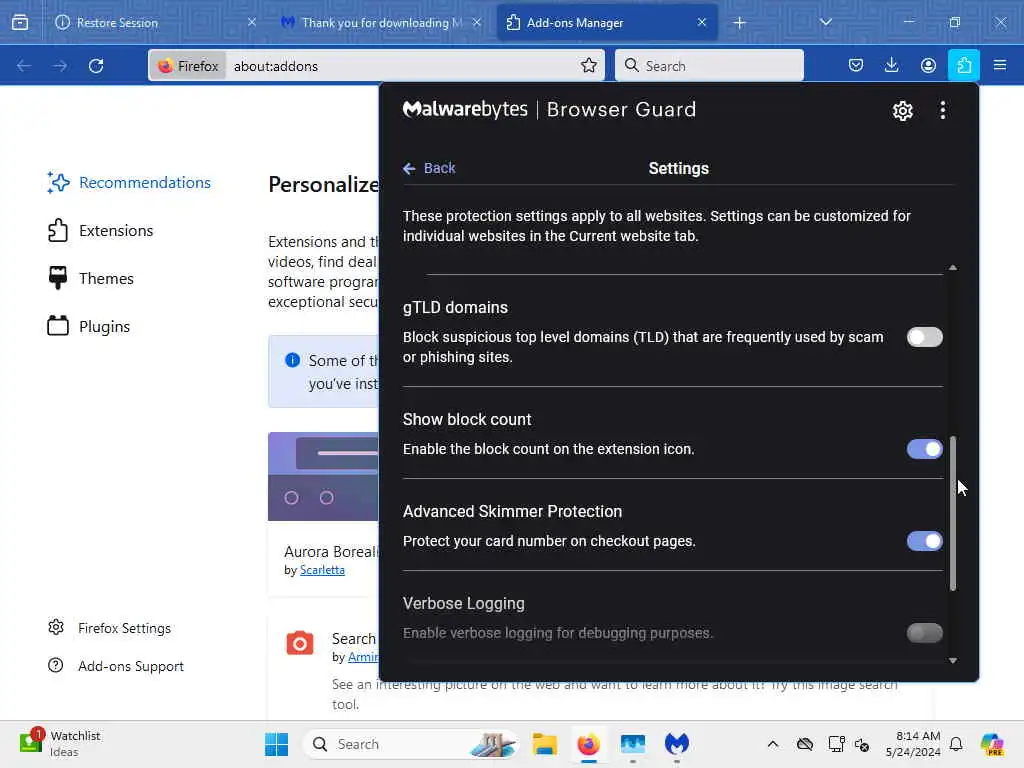1024x768 pixels.
Task: Click the Extensions puzzle toolbar button
Action: 963,65
